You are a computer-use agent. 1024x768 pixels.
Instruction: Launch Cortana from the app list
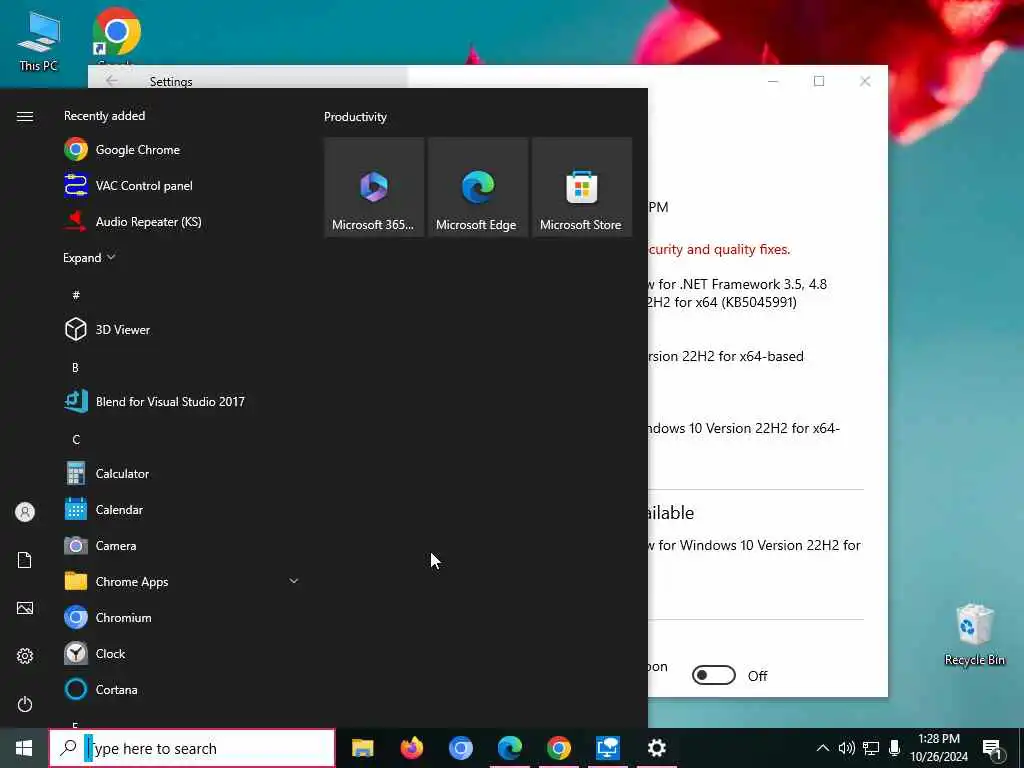[180, 689]
